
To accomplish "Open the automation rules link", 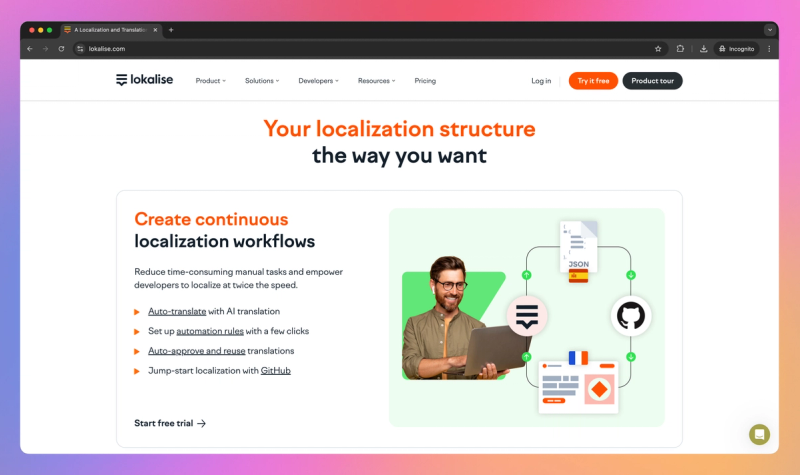I will [210, 331].
